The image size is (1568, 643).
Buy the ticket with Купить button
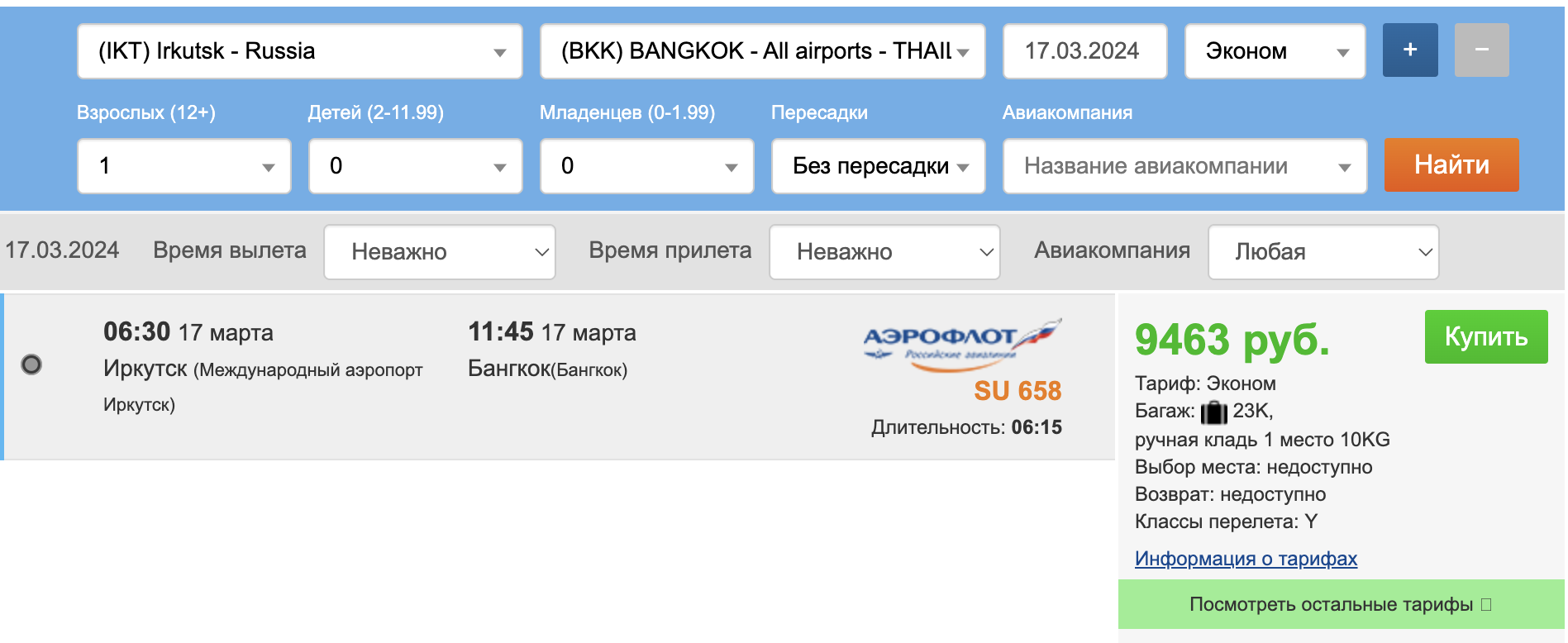pos(1486,336)
